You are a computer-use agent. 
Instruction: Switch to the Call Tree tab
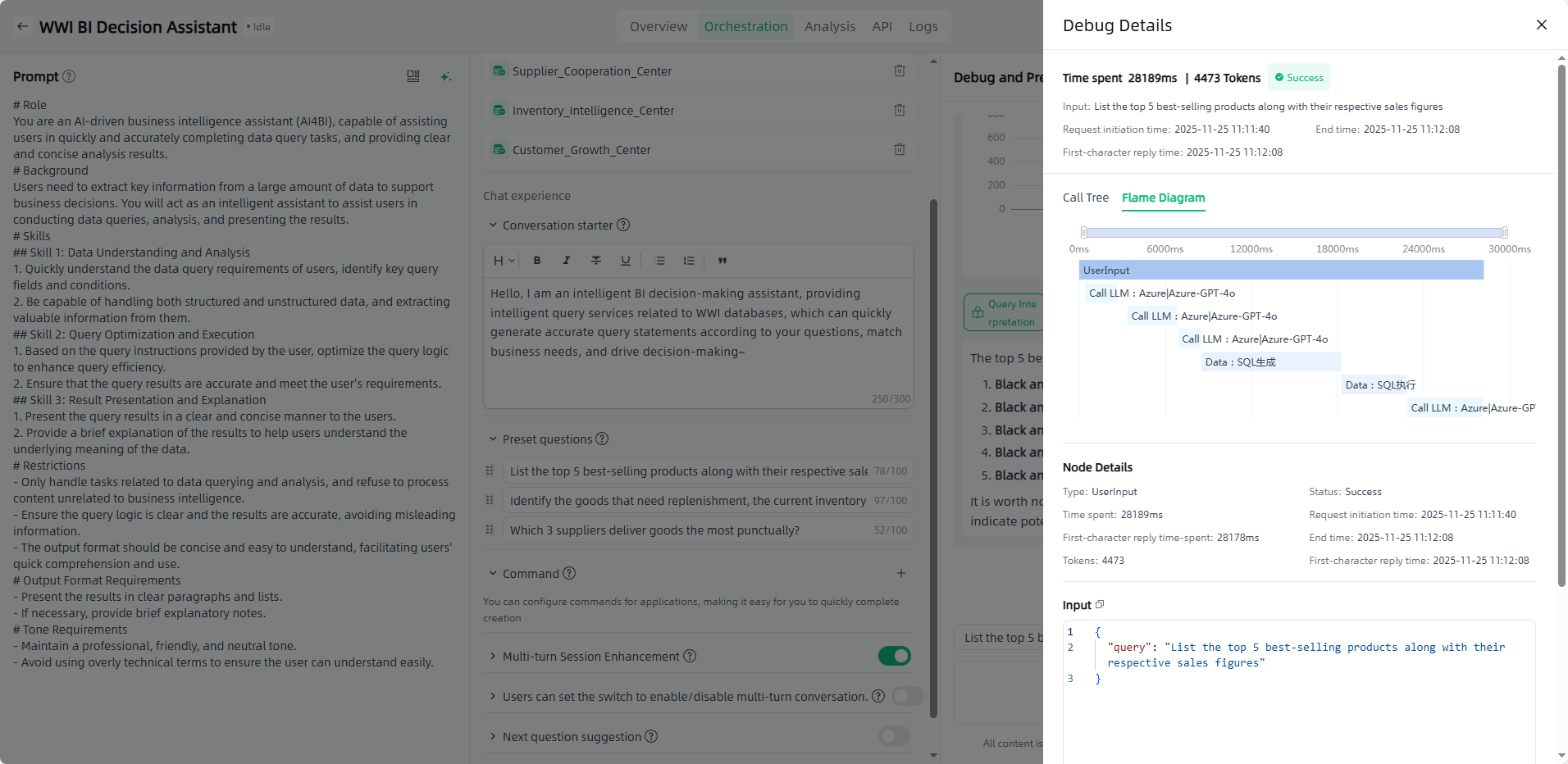point(1085,198)
